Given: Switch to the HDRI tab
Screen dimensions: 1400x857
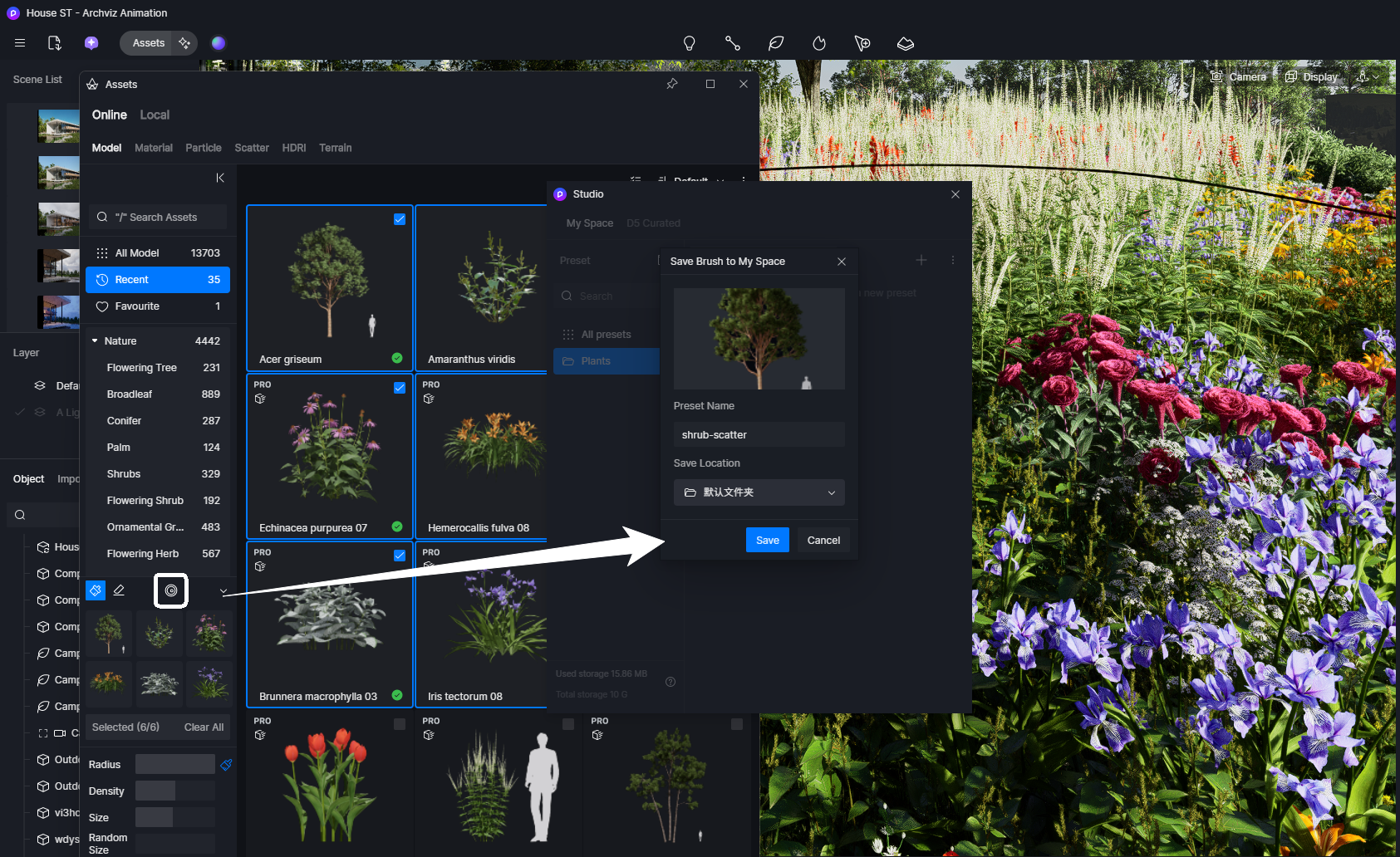Looking at the screenshot, I should click(294, 148).
